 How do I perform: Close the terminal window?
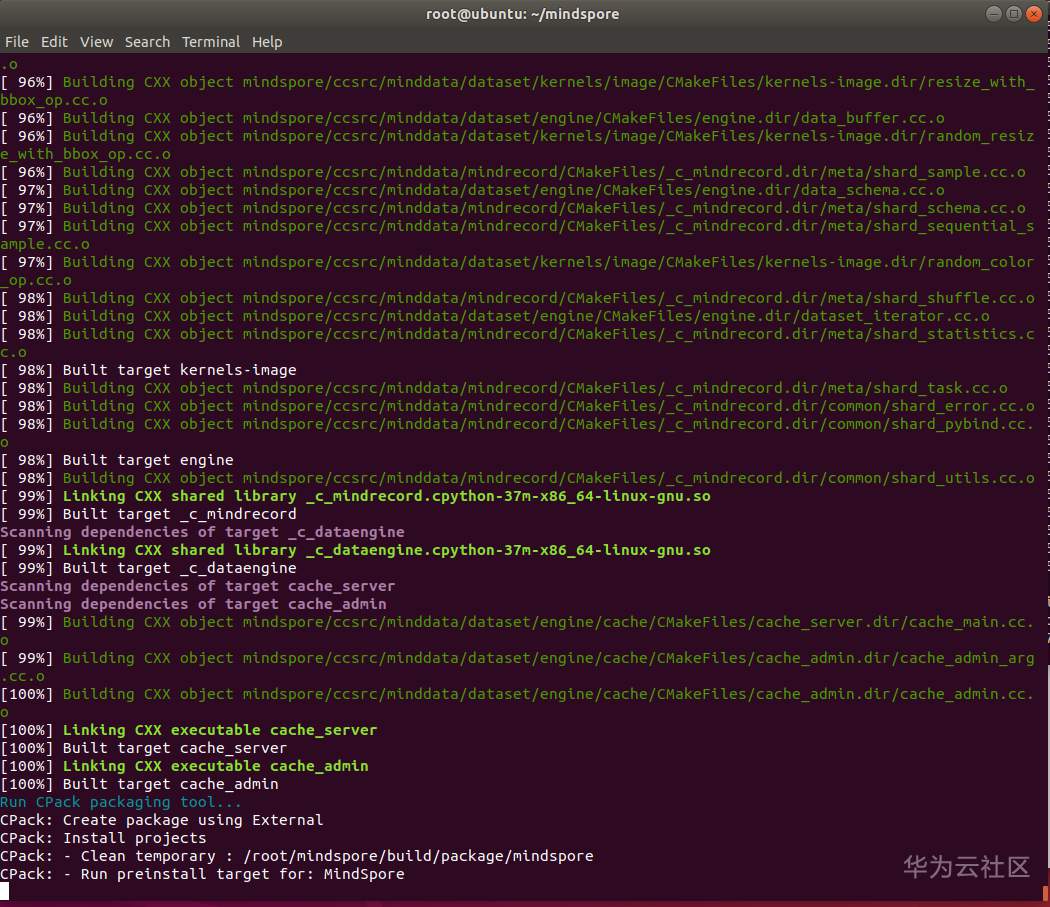1034,13
